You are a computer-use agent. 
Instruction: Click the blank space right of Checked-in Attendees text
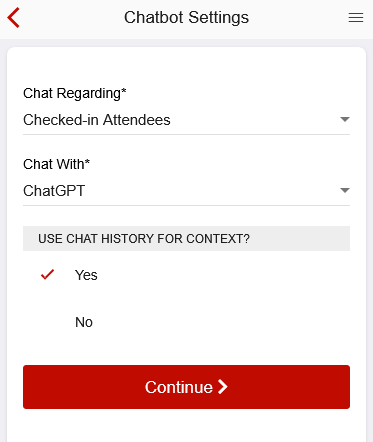[255, 120]
